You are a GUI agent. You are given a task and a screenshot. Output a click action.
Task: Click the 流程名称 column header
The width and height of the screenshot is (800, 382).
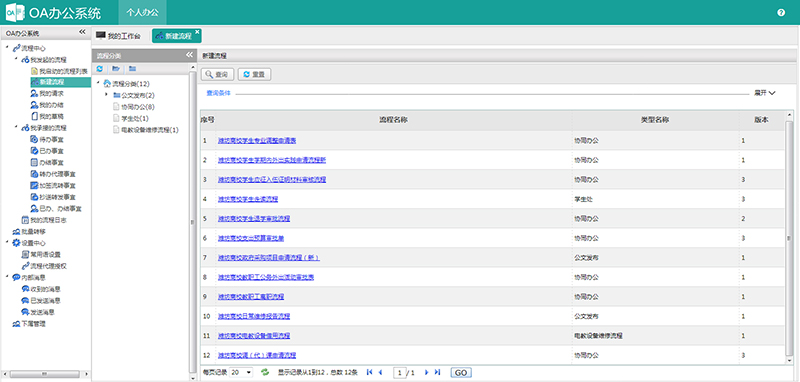(x=393, y=120)
